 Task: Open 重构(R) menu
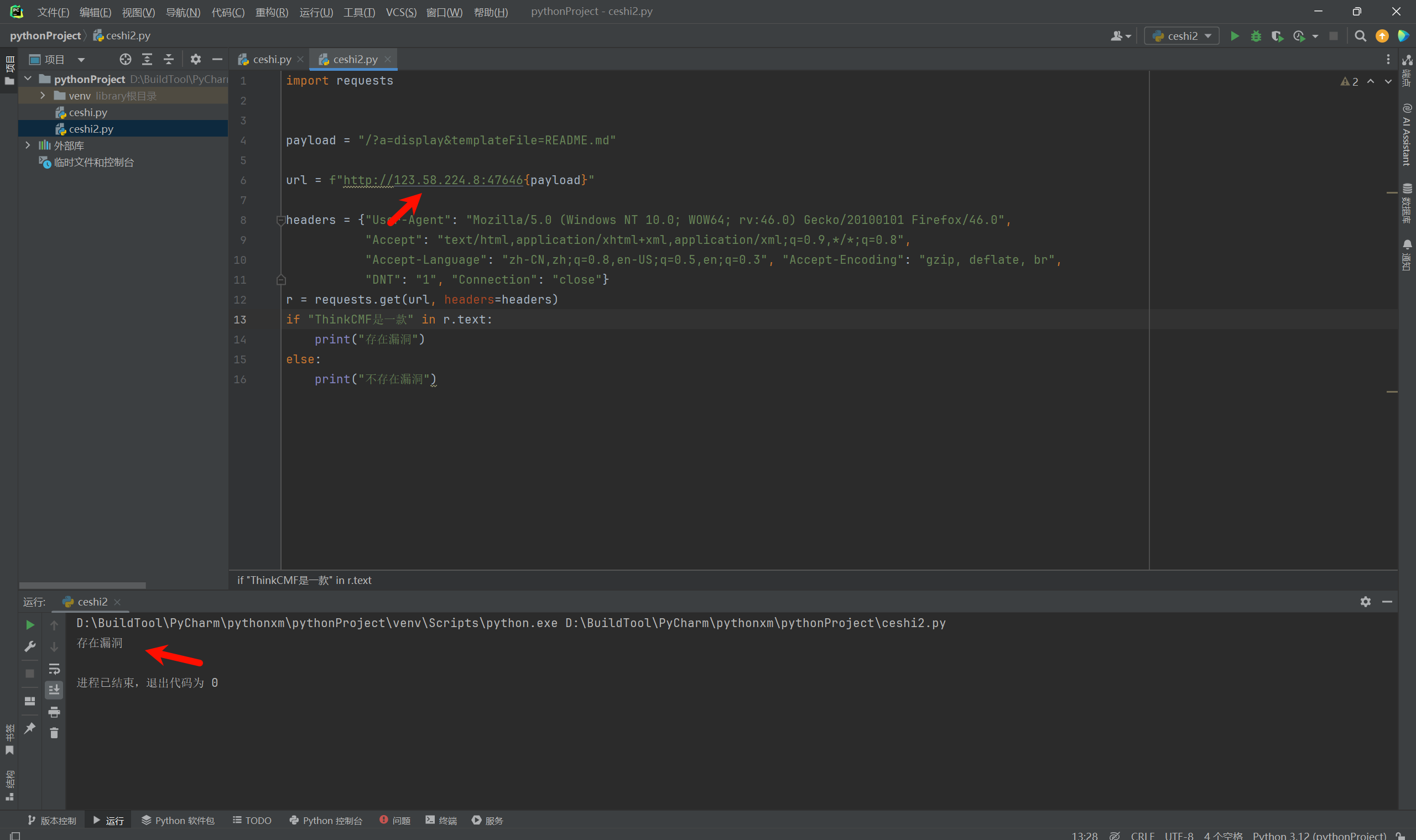pyautogui.click(x=272, y=12)
